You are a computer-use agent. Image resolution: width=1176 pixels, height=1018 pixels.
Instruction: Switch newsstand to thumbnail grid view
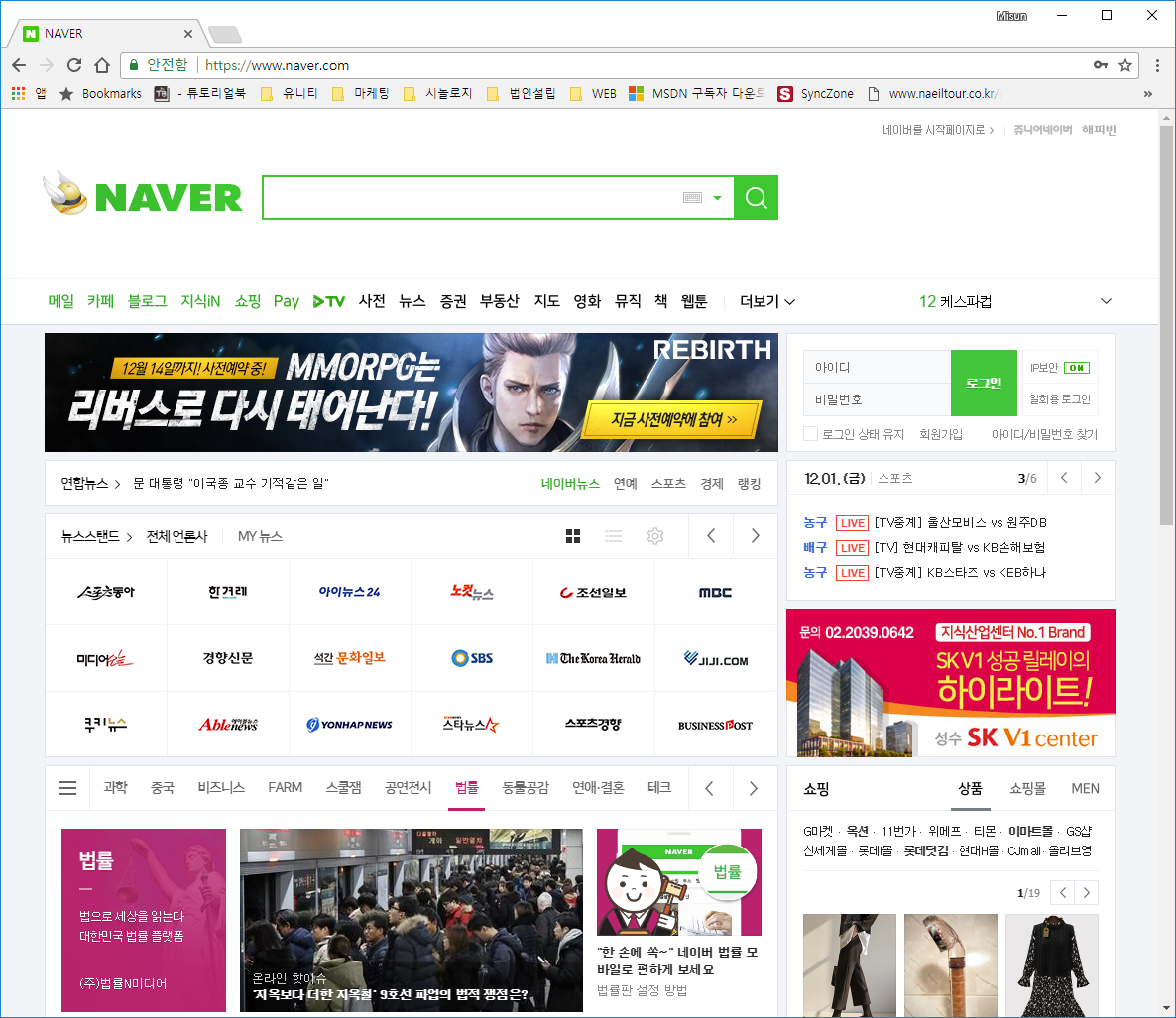[x=573, y=536]
